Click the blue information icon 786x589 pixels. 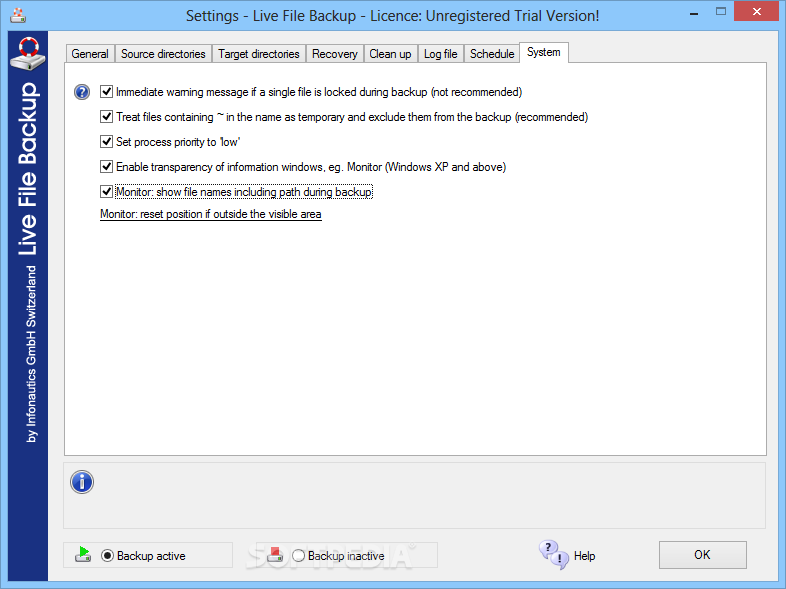[82, 482]
